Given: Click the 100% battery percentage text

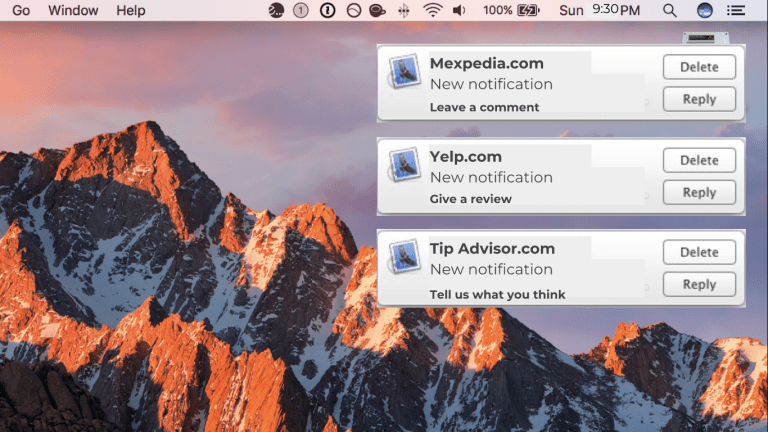Looking at the screenshot, I should coord(498,10).
